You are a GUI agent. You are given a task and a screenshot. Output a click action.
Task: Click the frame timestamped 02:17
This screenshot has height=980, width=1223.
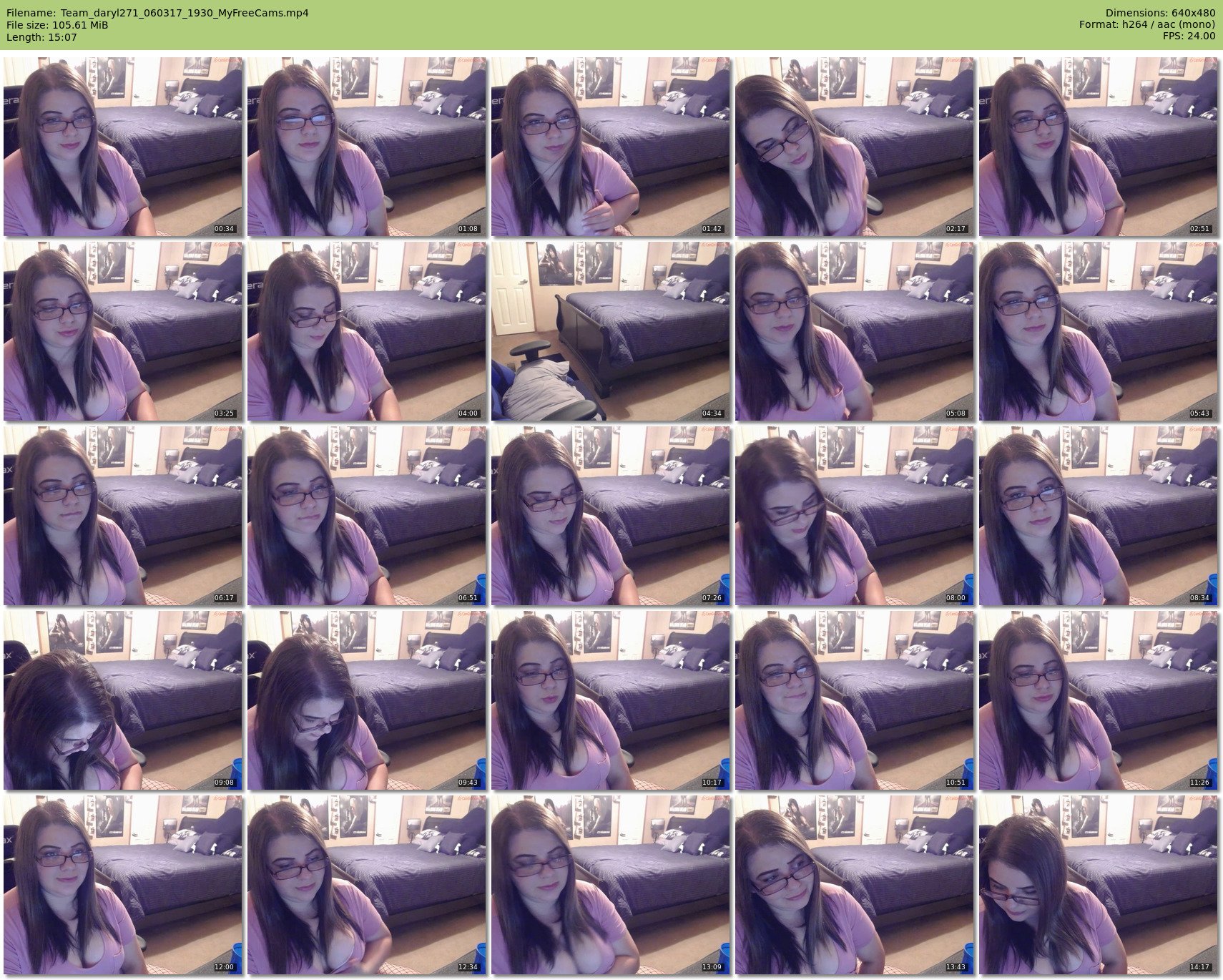point(855,147)
